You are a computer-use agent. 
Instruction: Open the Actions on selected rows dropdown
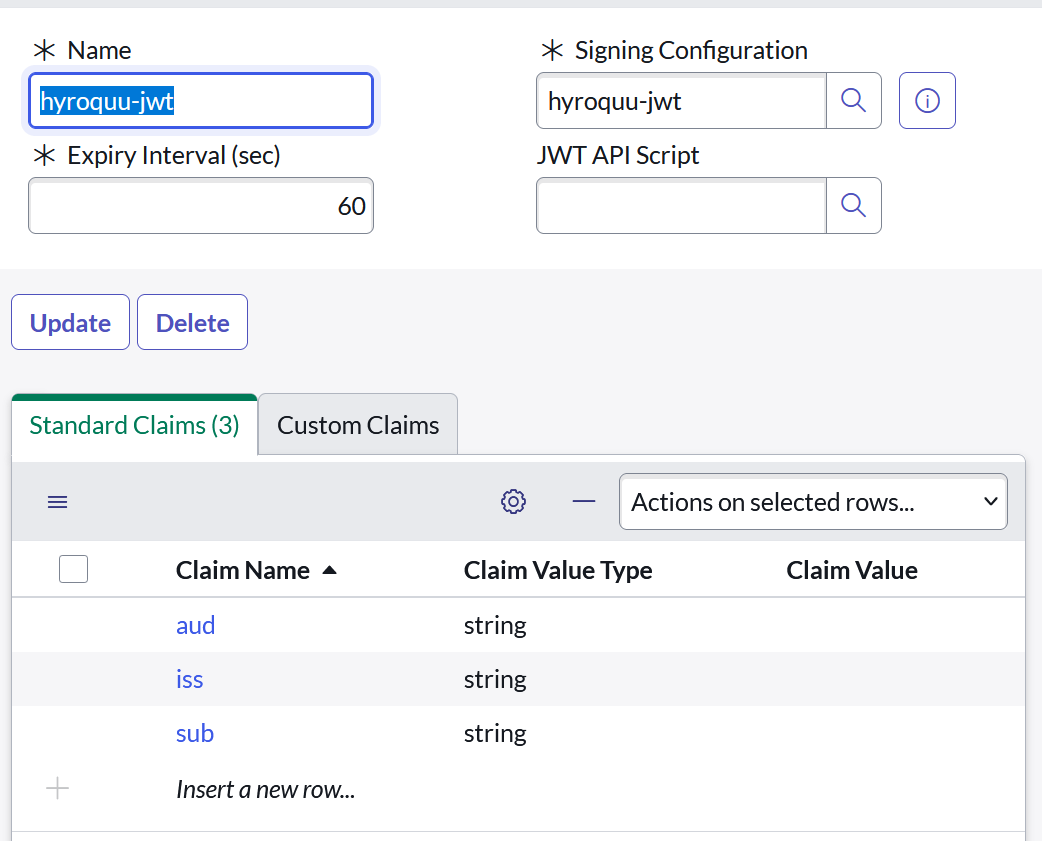pos(812,501)
